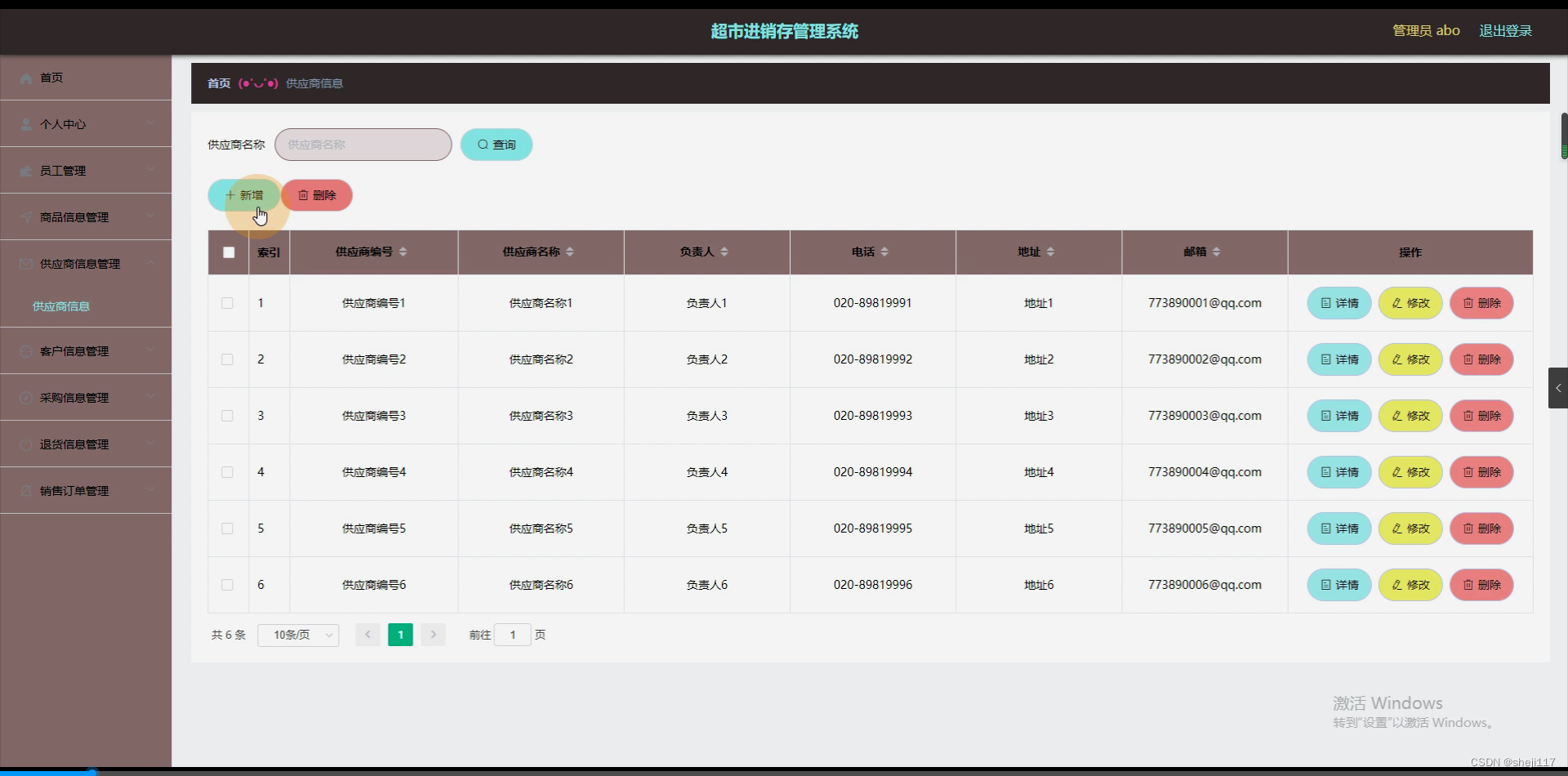Check the box for row 供应商名称1
Screen dimensions: 1568x776
228,303
